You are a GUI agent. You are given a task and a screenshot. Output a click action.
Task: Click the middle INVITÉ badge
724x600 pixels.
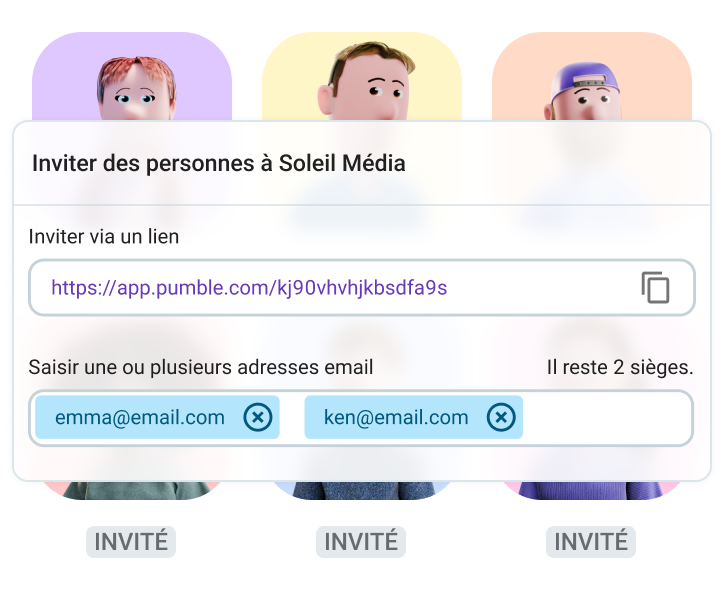[x=361, y=542]
